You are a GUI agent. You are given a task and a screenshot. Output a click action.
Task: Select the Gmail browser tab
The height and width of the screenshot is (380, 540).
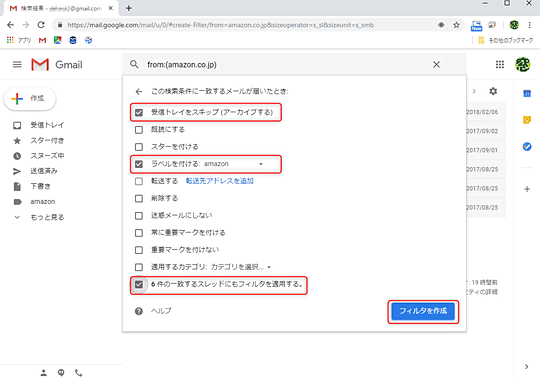click(61, 8)
